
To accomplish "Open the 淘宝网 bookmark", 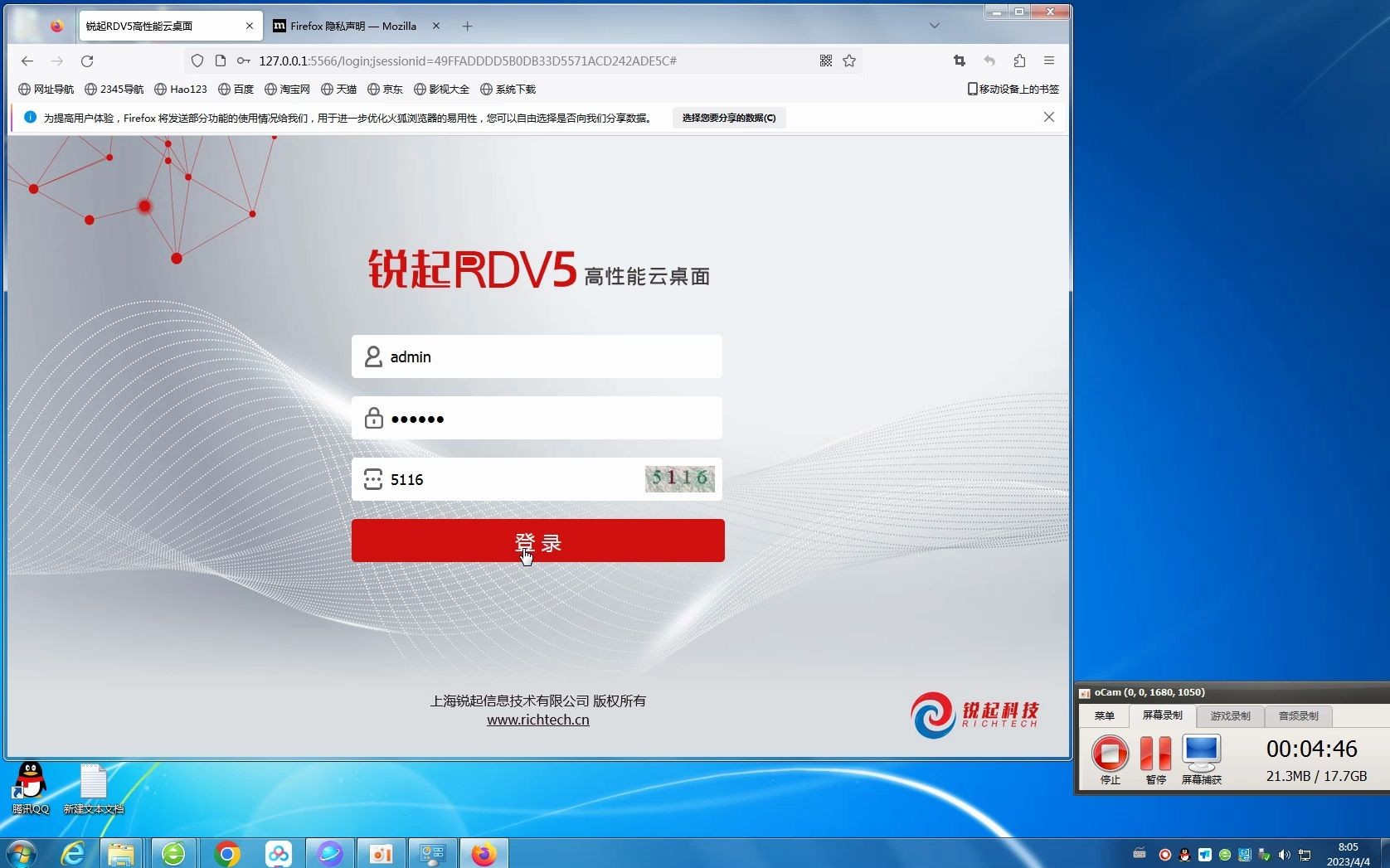I will [287, 89].
